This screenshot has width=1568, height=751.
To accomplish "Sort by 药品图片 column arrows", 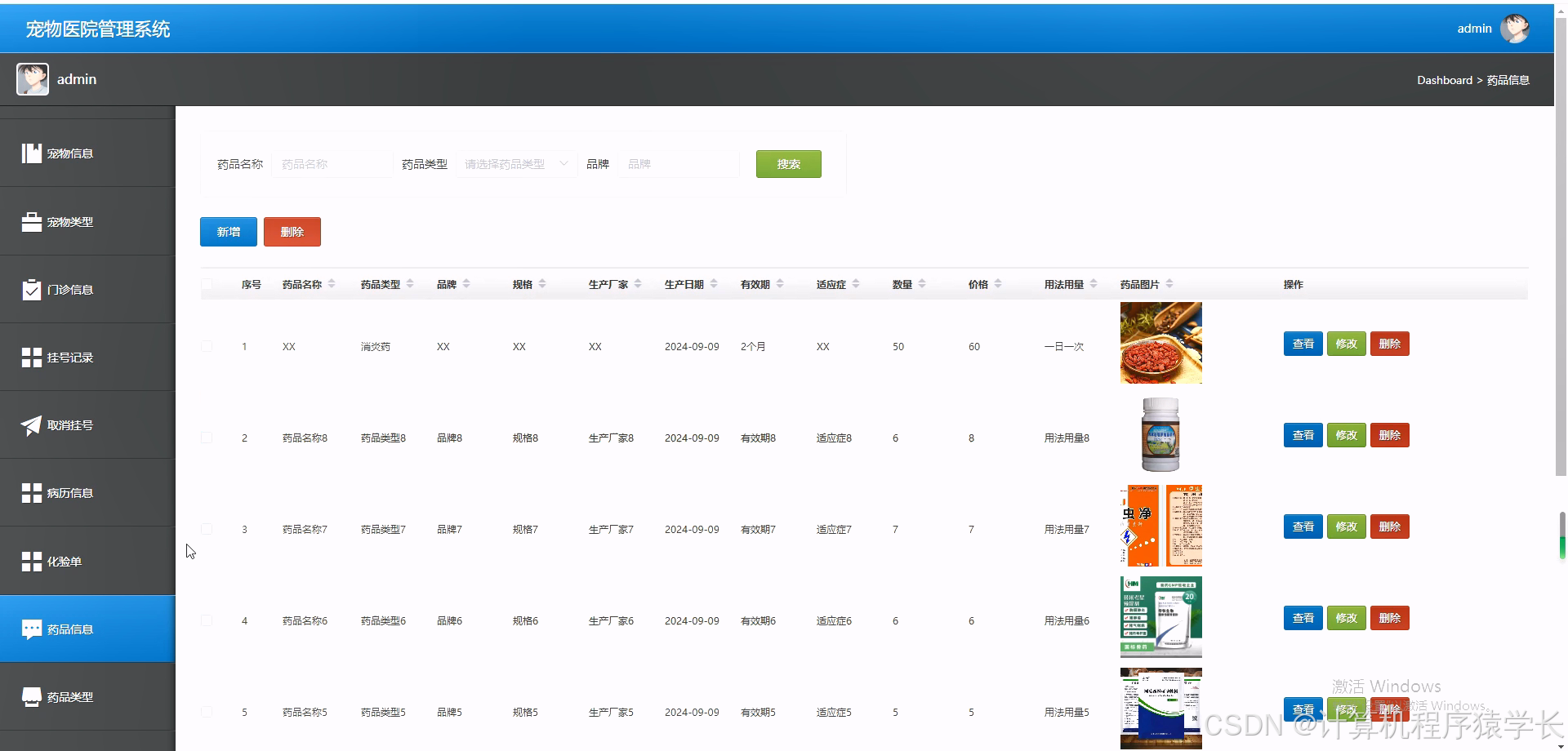I will (1169, 284).
